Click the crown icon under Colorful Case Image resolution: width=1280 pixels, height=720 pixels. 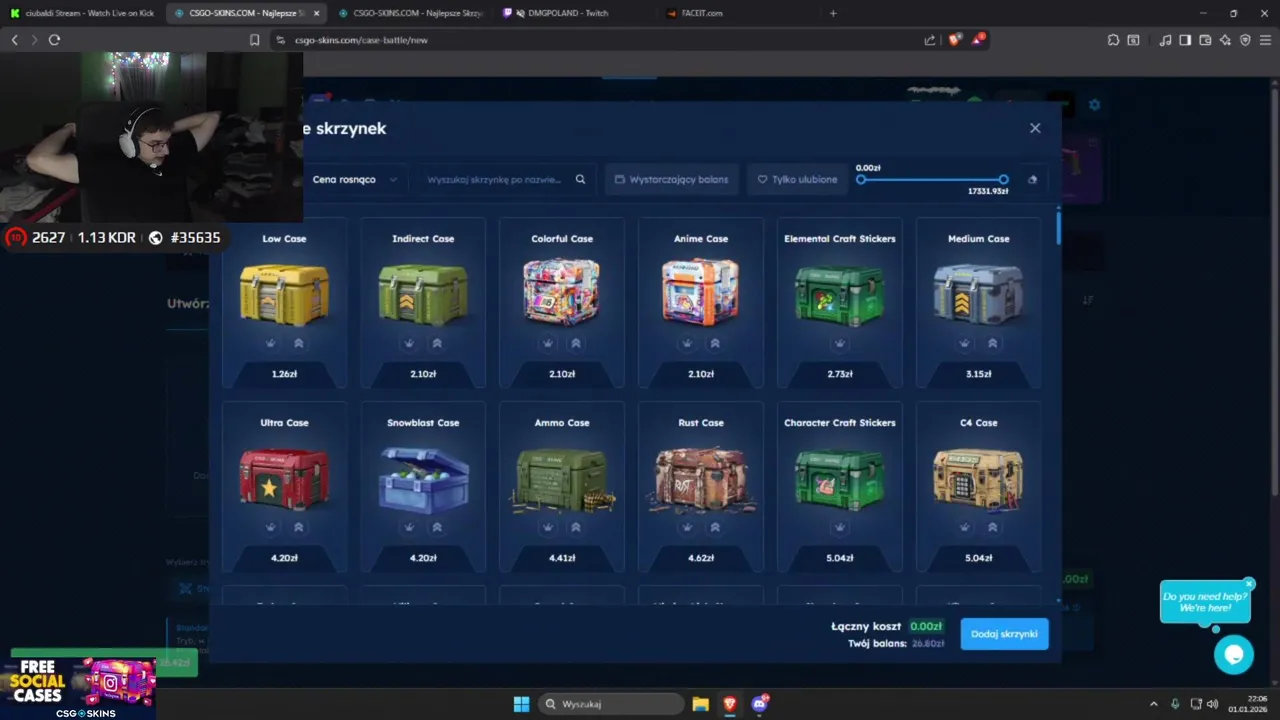pos(548,343)
